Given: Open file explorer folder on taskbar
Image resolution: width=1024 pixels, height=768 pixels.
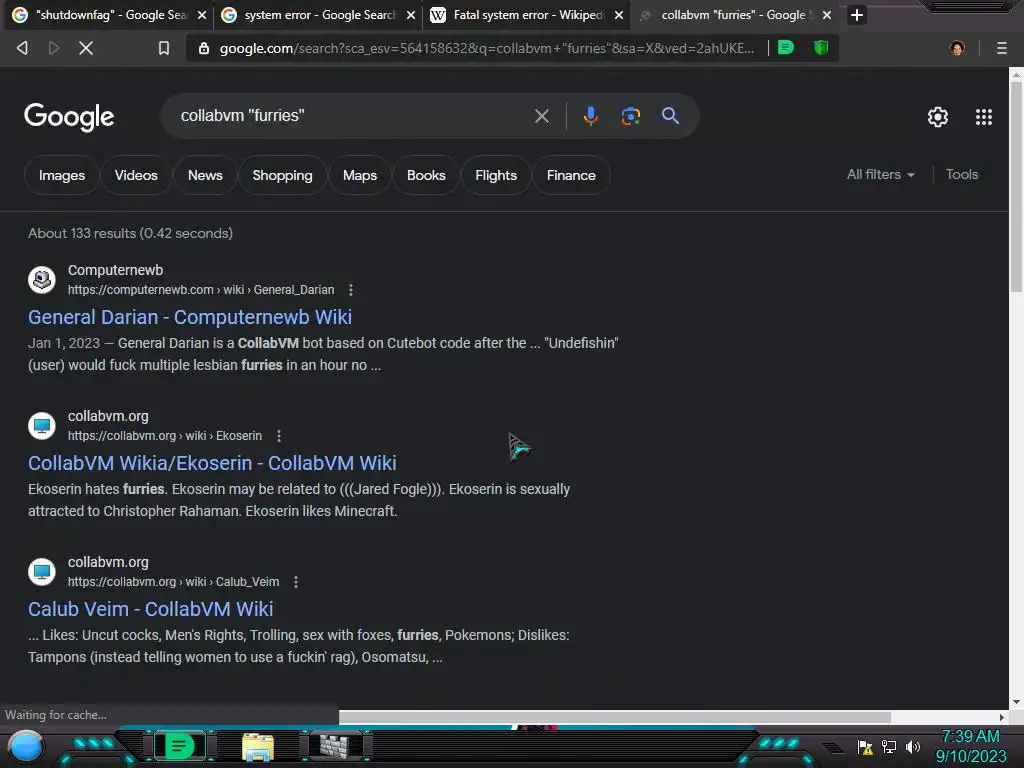Looking at the screenshot, I should point(258,746).
